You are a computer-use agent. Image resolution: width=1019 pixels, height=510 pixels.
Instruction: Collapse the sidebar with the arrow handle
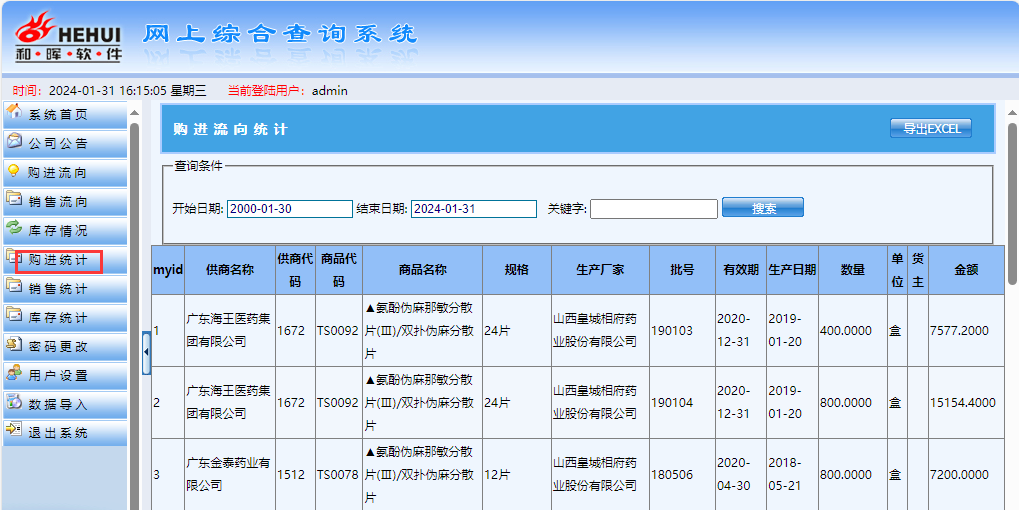(x=146, y=352)
